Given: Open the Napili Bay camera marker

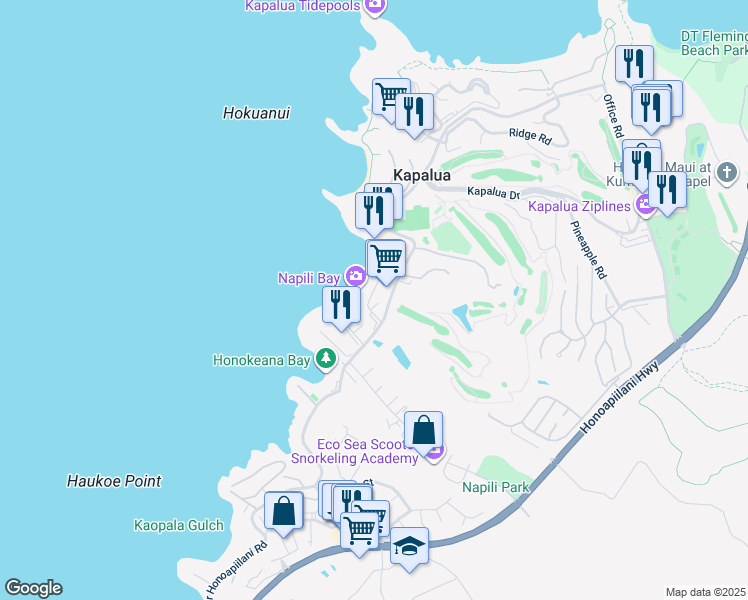Looking at the screenshot, I should click(355, 276).
